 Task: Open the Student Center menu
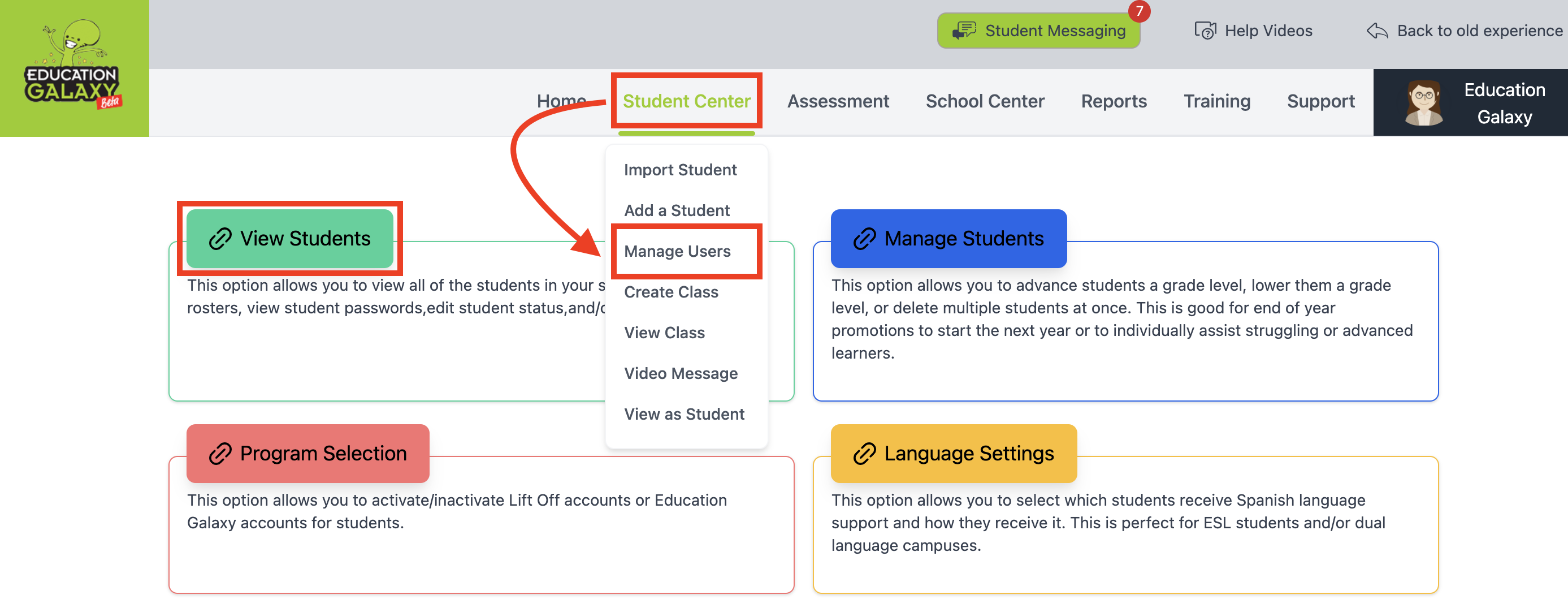(x=686, y=101)
